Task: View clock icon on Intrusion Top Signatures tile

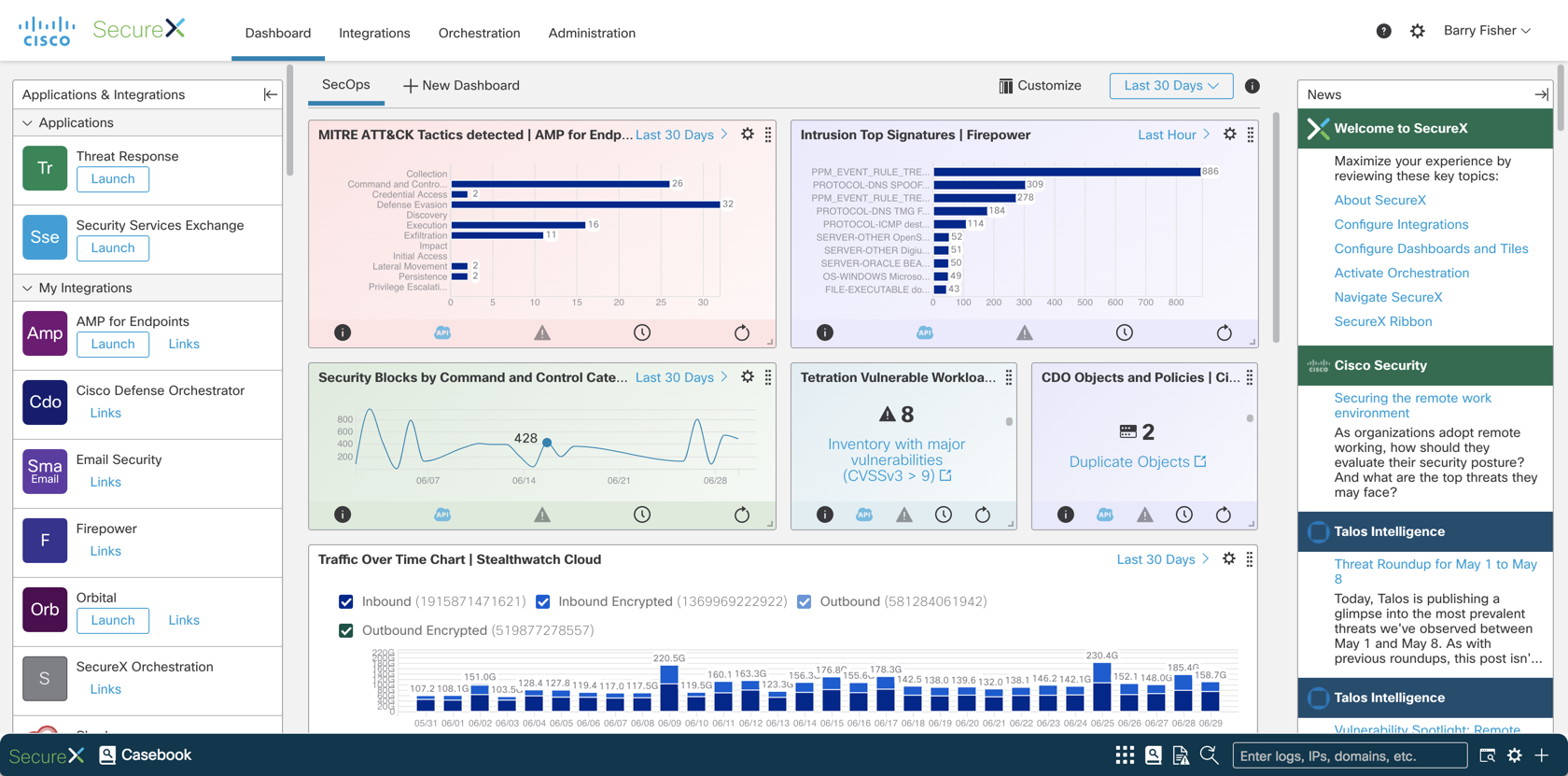Action: click(x=1125, y=332)
